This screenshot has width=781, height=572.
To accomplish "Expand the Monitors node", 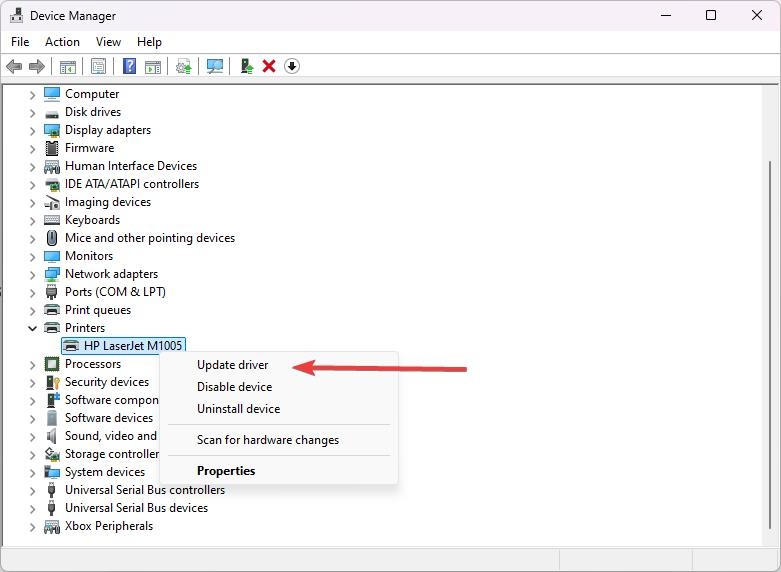I will (32, 257).
